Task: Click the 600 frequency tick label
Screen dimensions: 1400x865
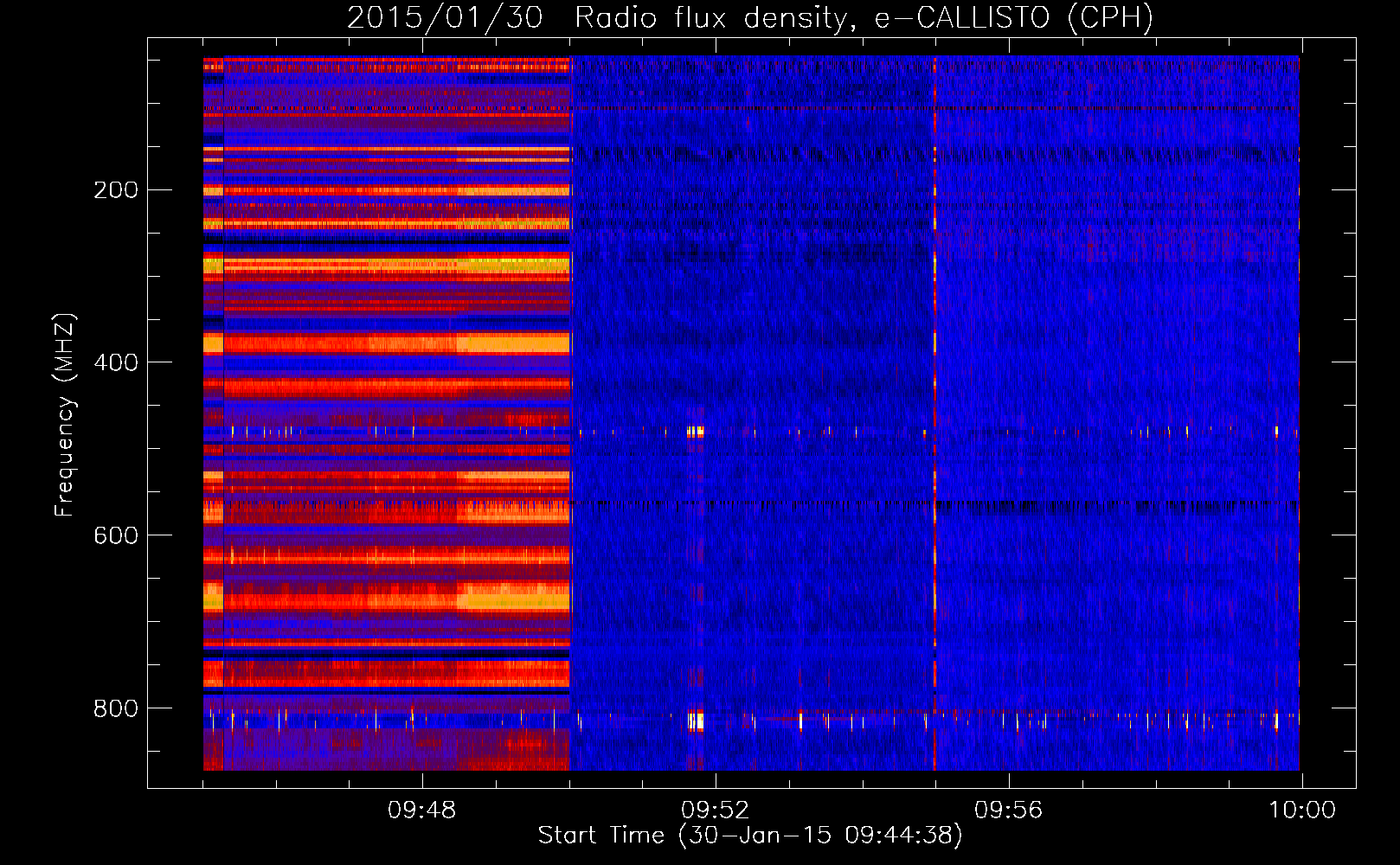Action: coord(115,535)
